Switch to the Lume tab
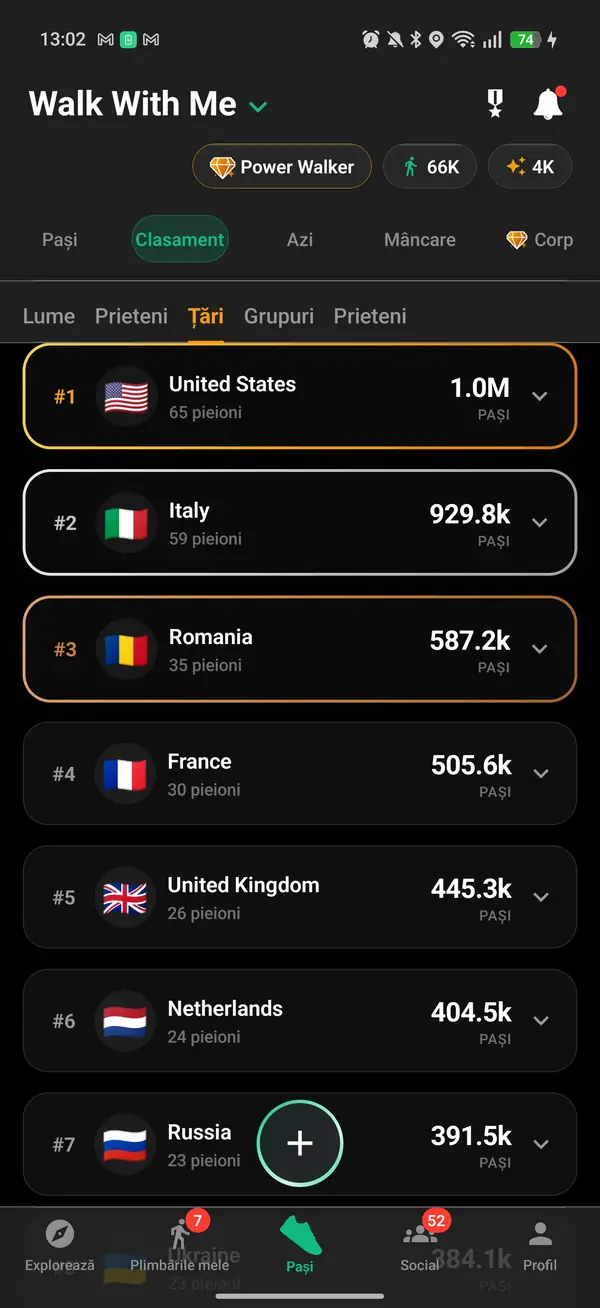 [x=49, y=316]
